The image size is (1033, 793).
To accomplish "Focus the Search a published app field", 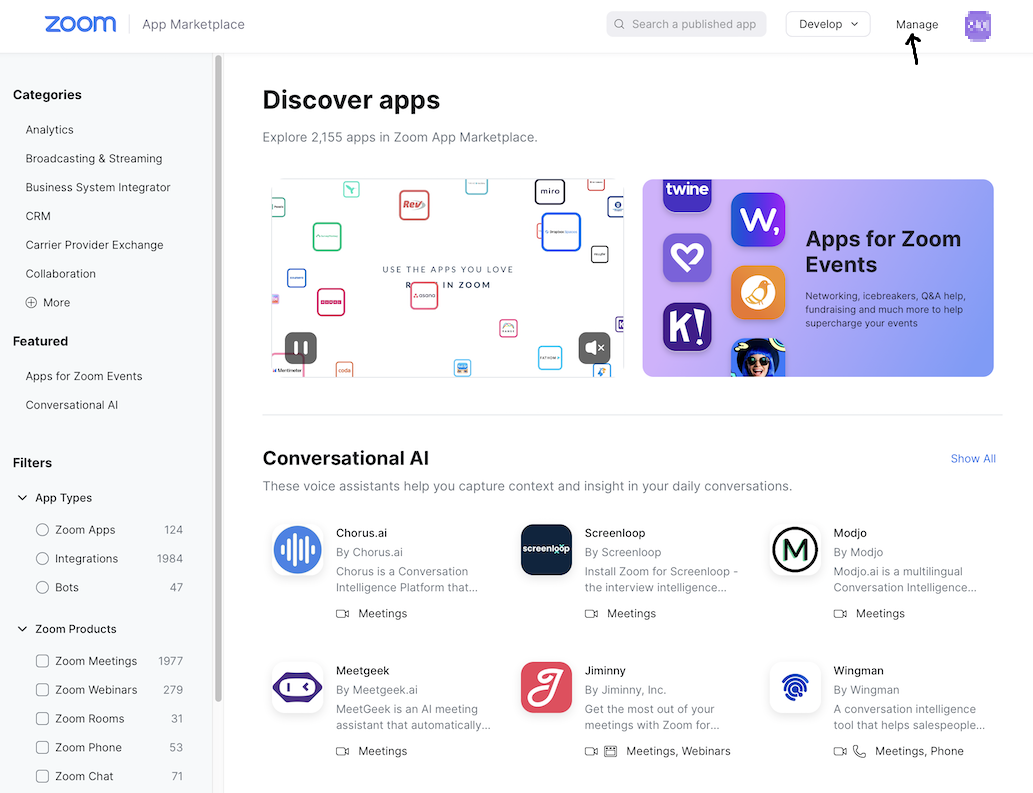I will pyautogui.click(x=686, y=24).
